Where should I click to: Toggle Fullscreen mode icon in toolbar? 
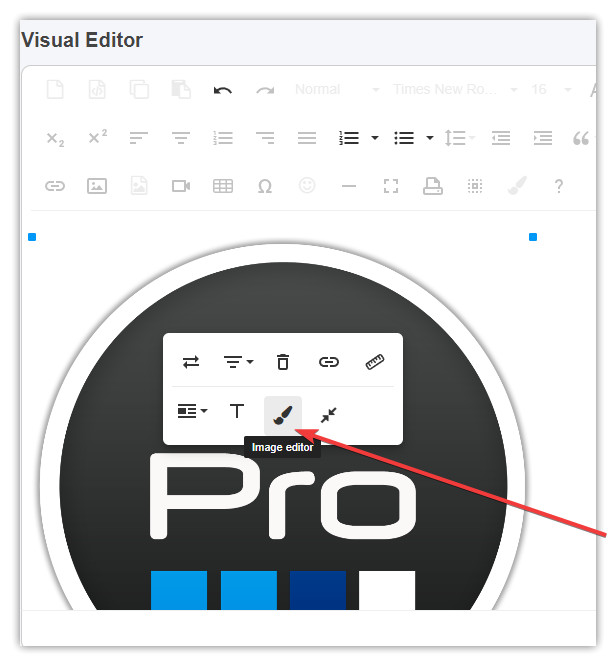coord(391,186)
